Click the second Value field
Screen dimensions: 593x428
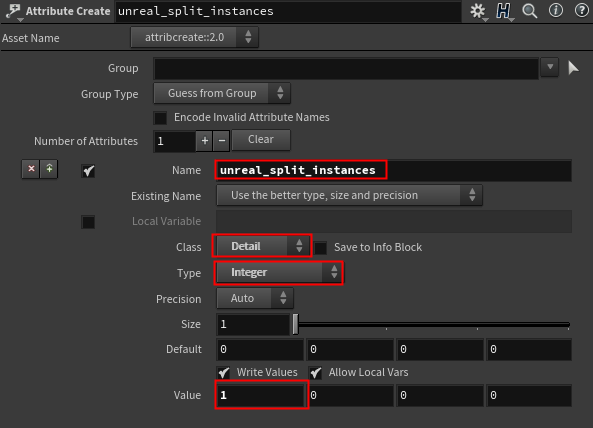(x=350, y=395)
